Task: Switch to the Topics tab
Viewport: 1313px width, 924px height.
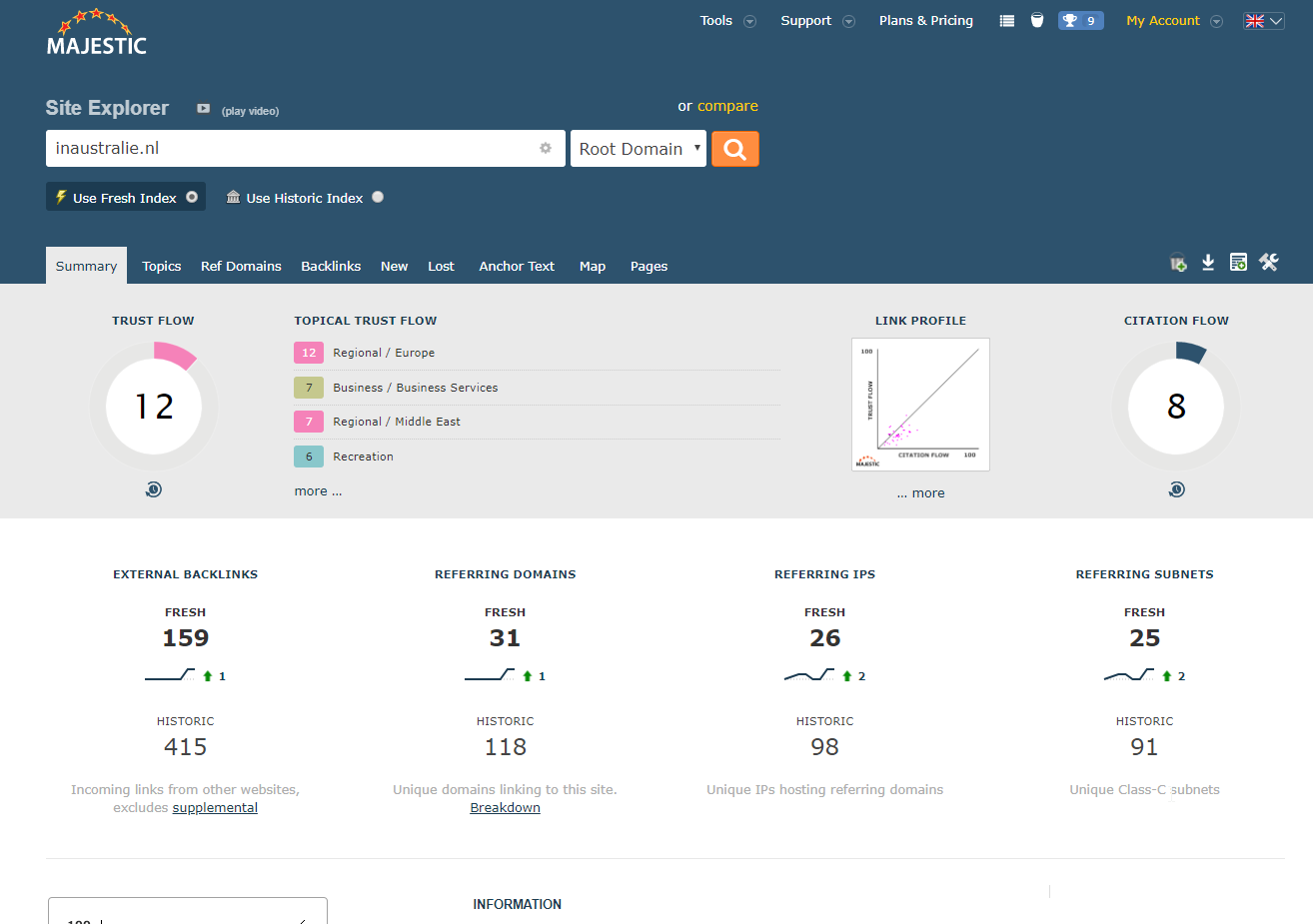Action: coord(162,266)
